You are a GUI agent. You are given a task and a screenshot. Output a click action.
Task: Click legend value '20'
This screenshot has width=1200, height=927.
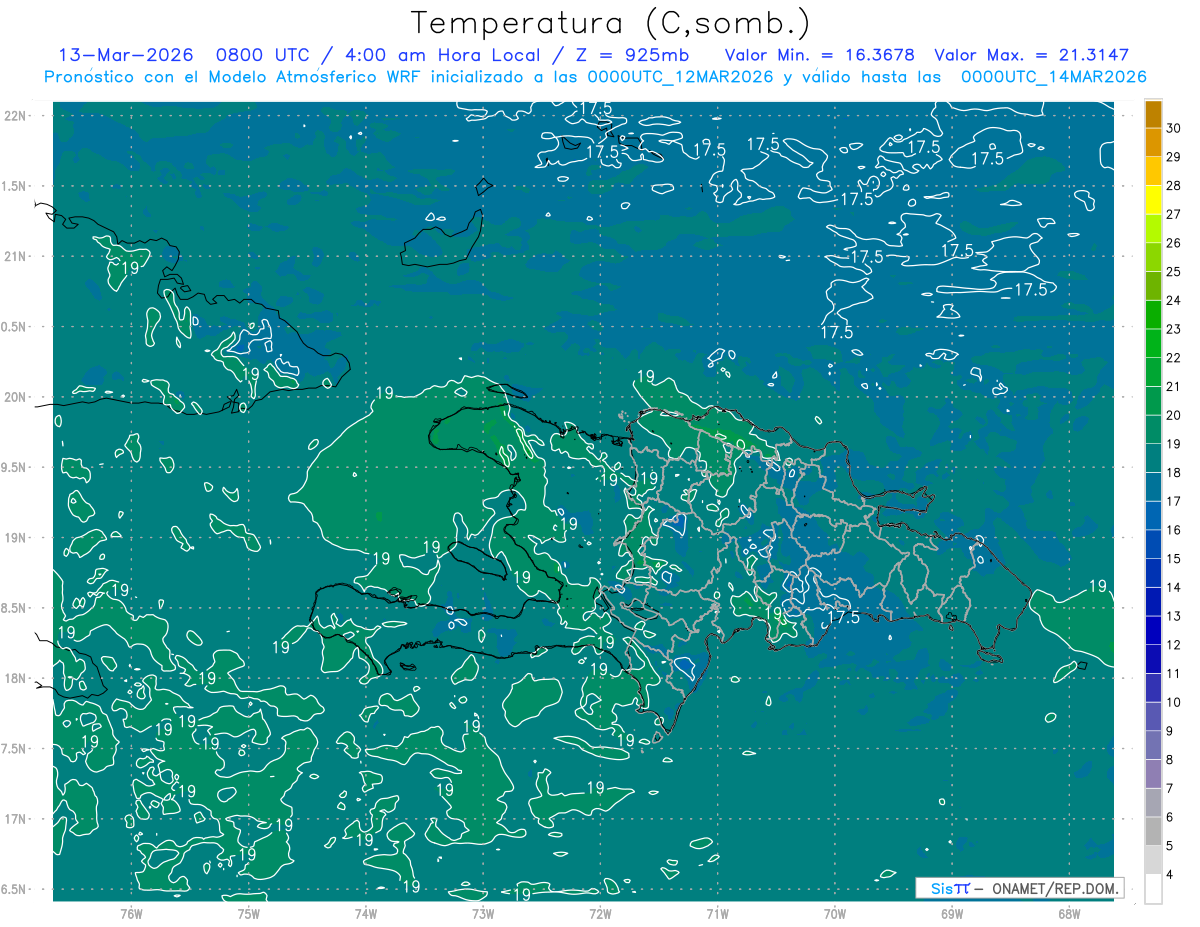click(1173, 415)
